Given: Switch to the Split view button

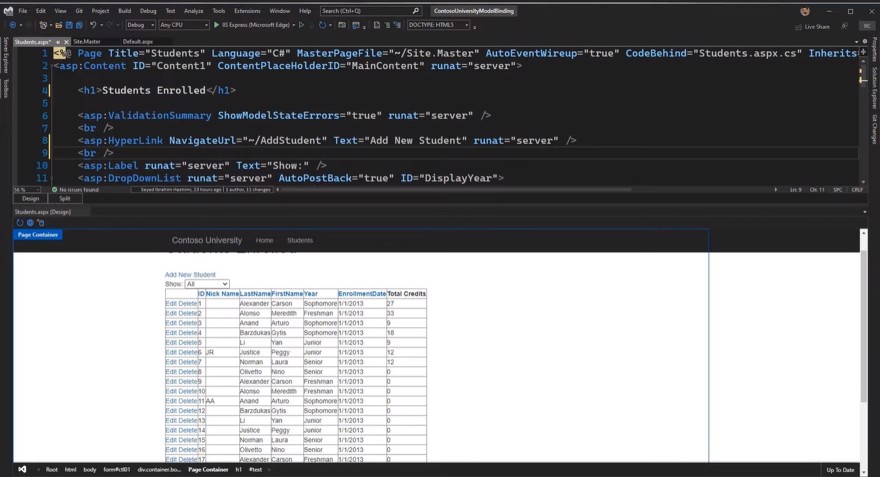Looking at the screenshot, I should pos(65,199).
